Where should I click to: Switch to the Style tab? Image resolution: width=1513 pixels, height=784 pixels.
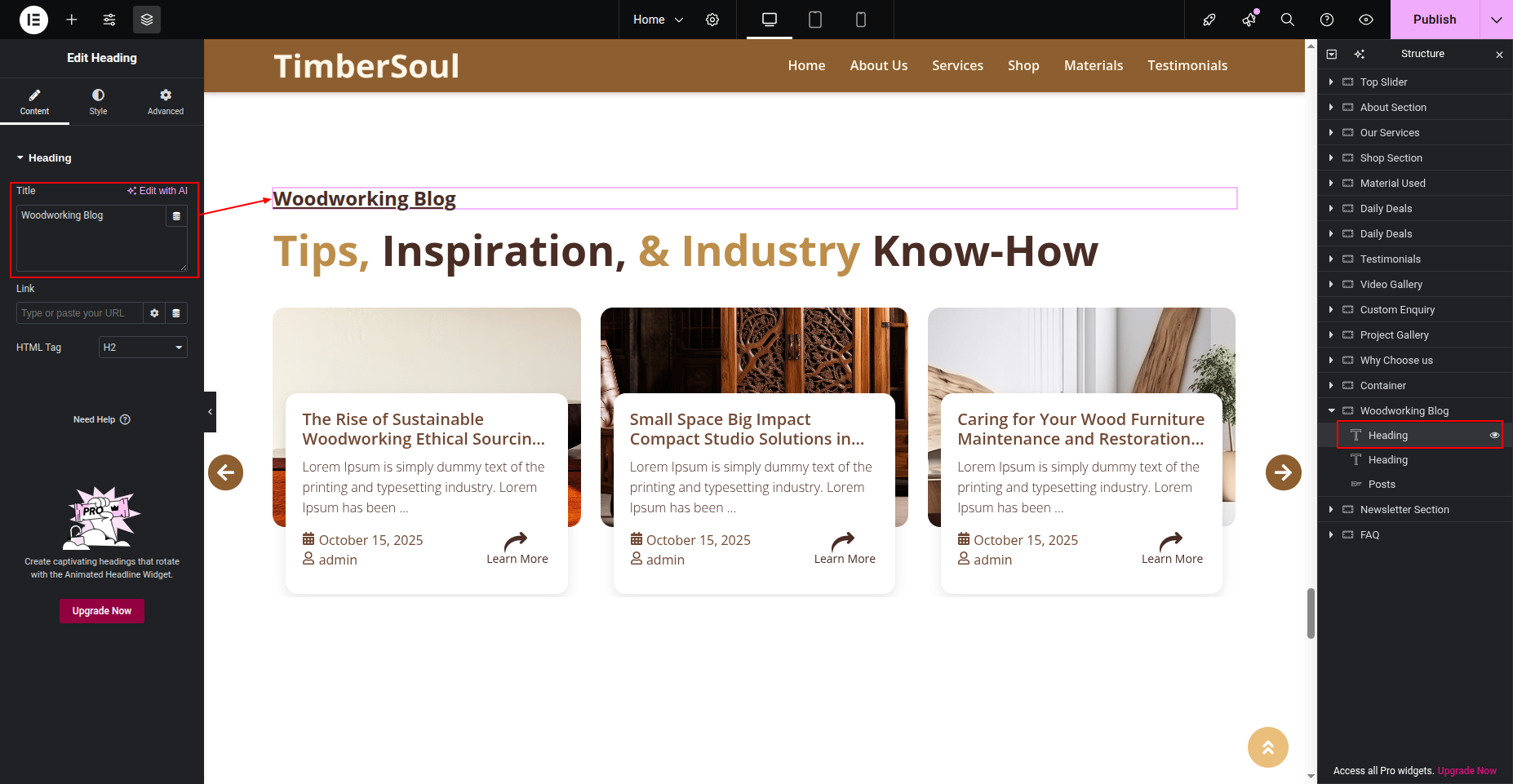click(98, 102)
